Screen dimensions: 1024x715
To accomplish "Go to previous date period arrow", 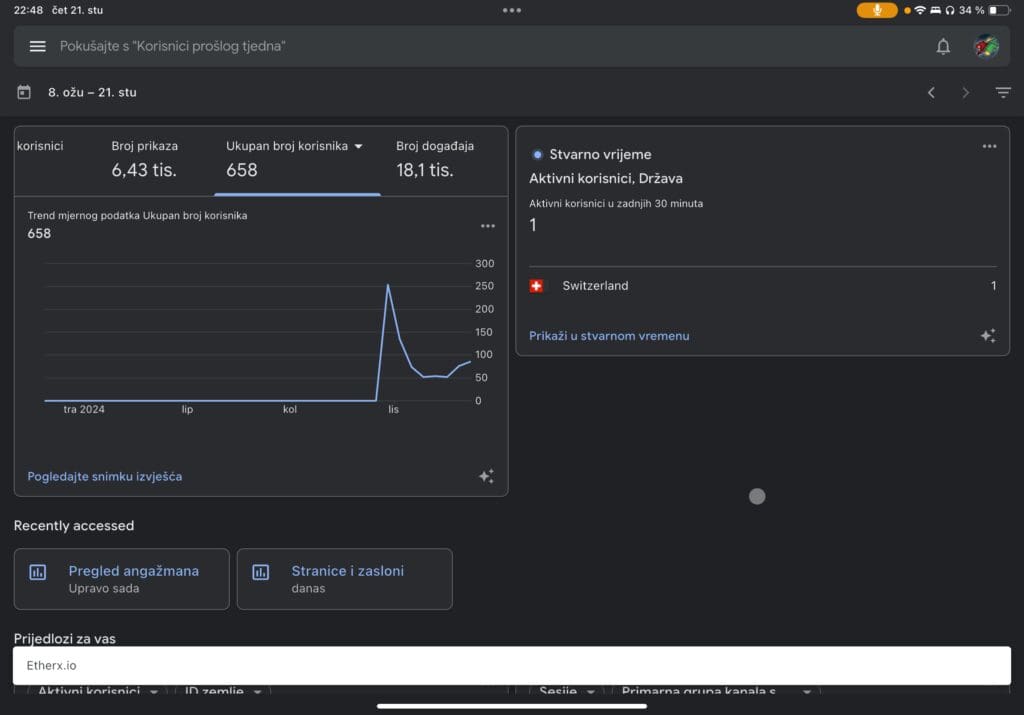I will 931,92.
